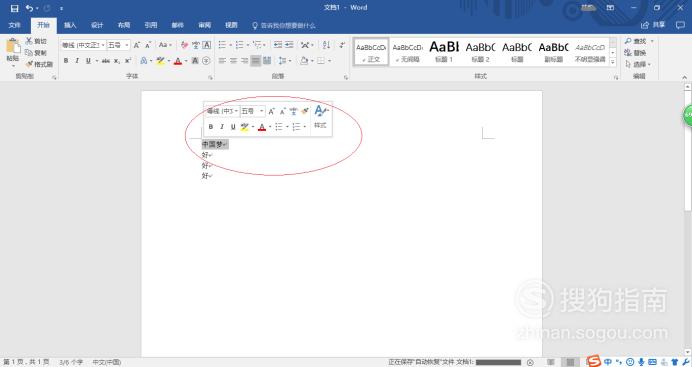Open the Change Case (Aa) dropdown
This screenshot has height=367, width=692.
[x=165, y=45]
